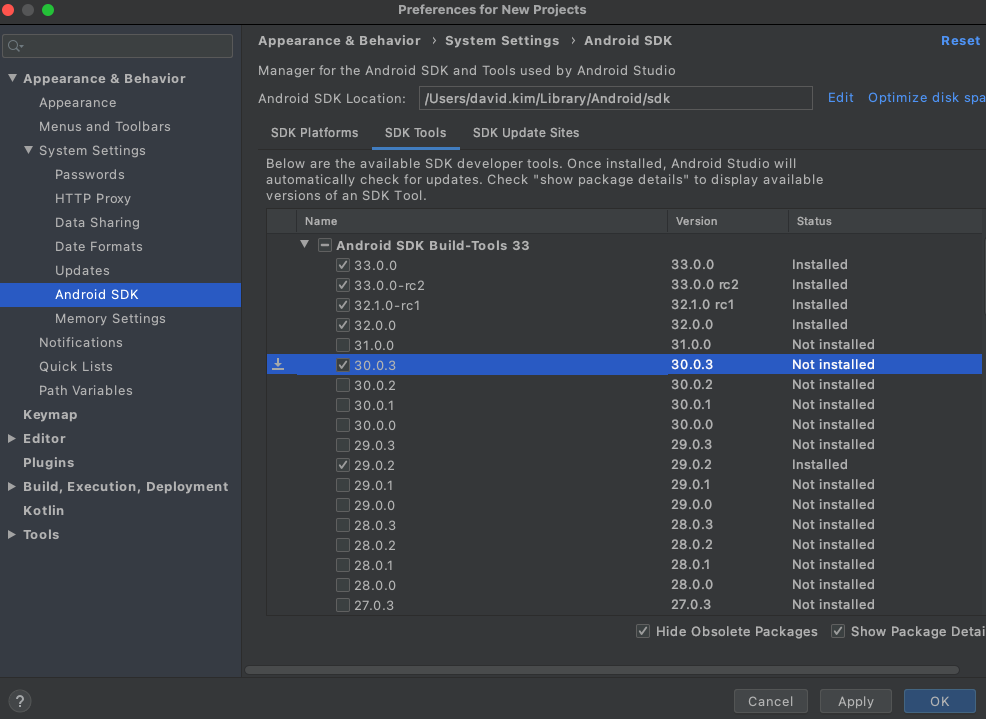
Task: Toggle Show Package Details checkbox
Action: point(838,631)
